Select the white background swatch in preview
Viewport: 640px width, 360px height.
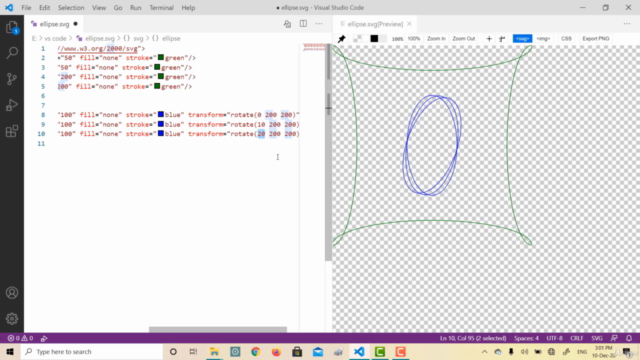pyautogui.click(x=366, y=38)
